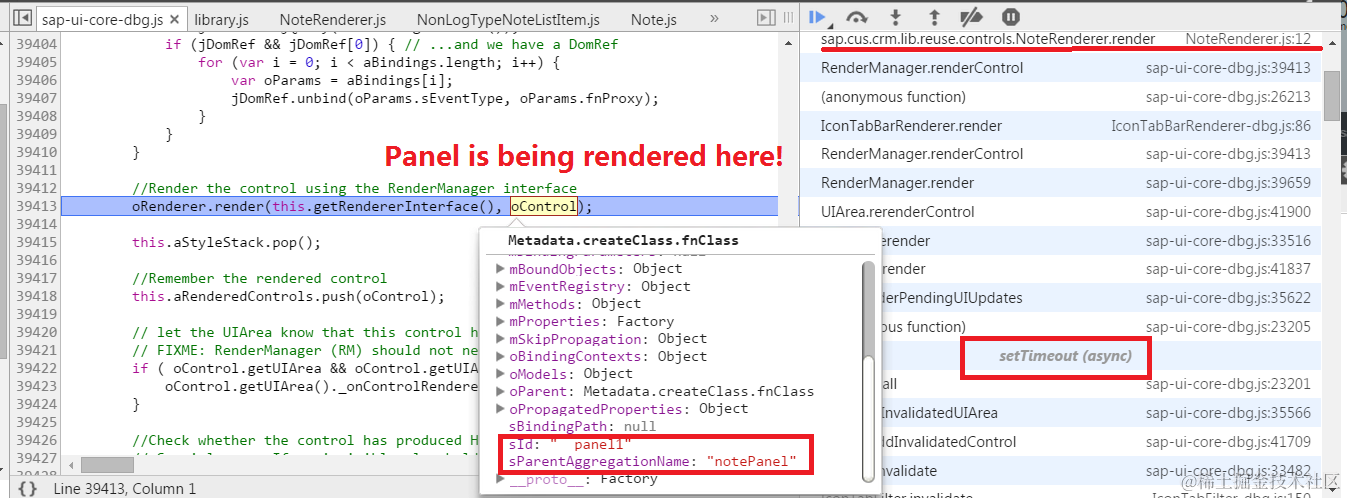Expand the mBoundObjects property
Screen dimensions: 1347x498
[x=501, y=269]
